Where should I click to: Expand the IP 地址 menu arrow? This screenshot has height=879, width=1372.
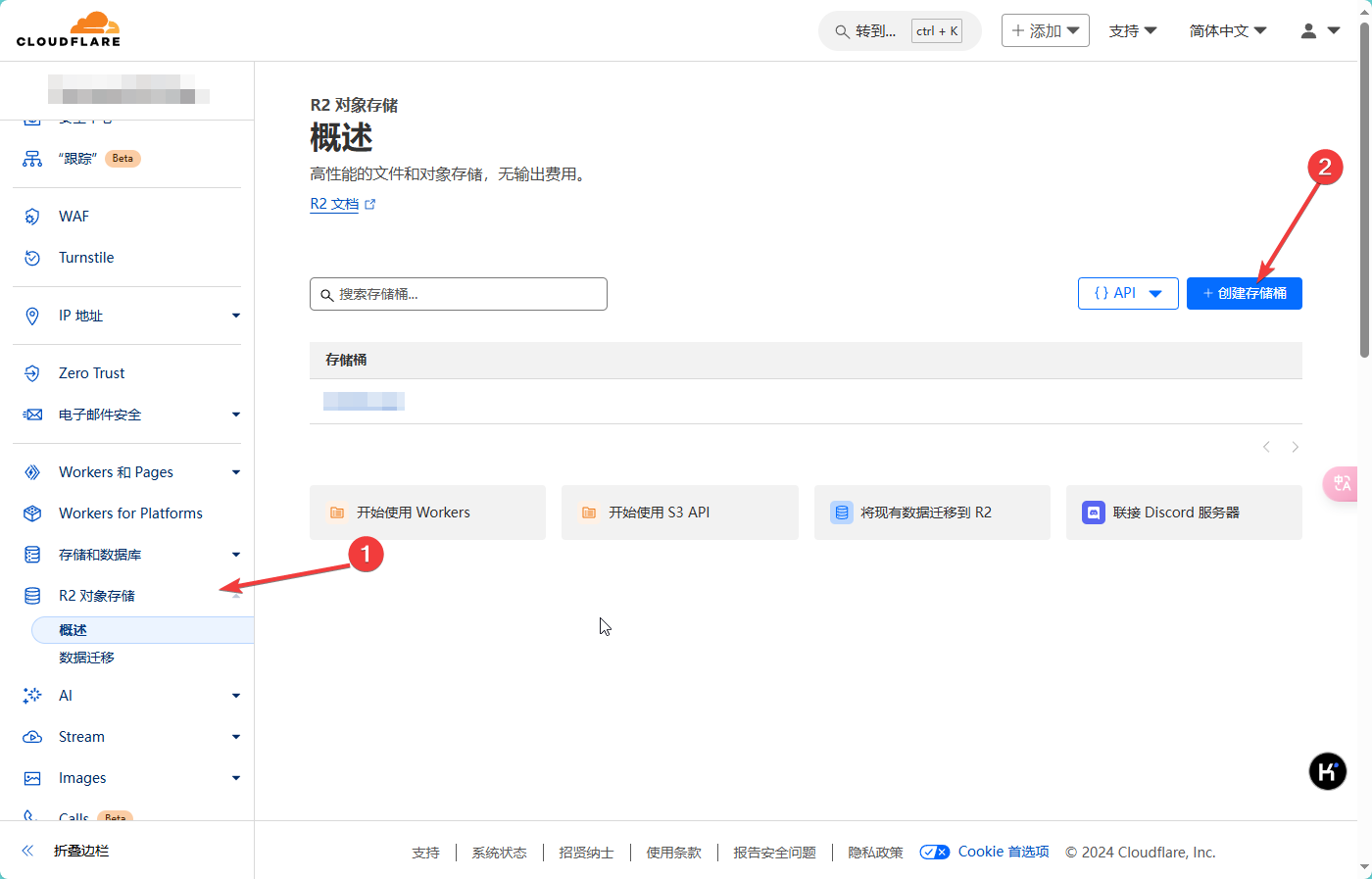coord(236,316)
